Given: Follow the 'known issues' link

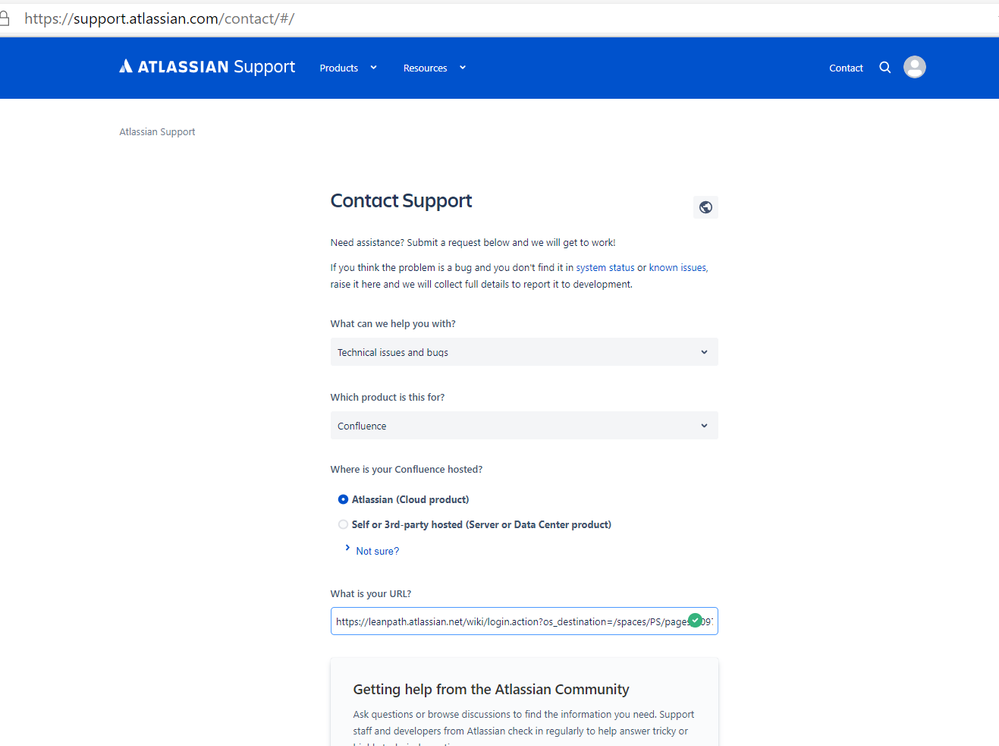Looking at the screenshot, I should pos(678,268).
